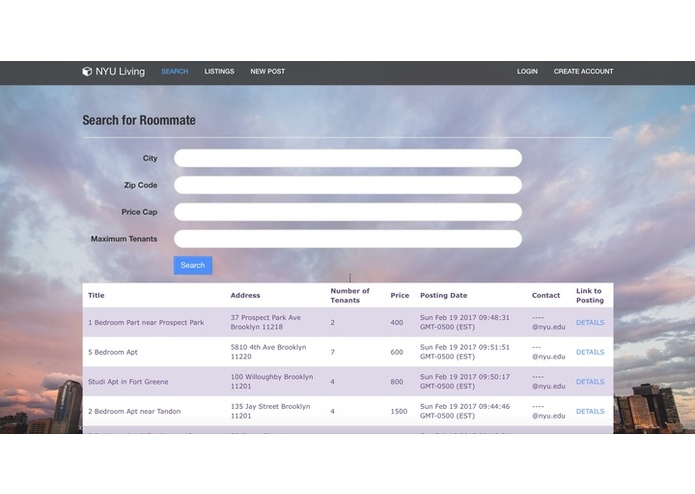
Task: Focus the Maximum Tenants field
Action: click(348, 239)
